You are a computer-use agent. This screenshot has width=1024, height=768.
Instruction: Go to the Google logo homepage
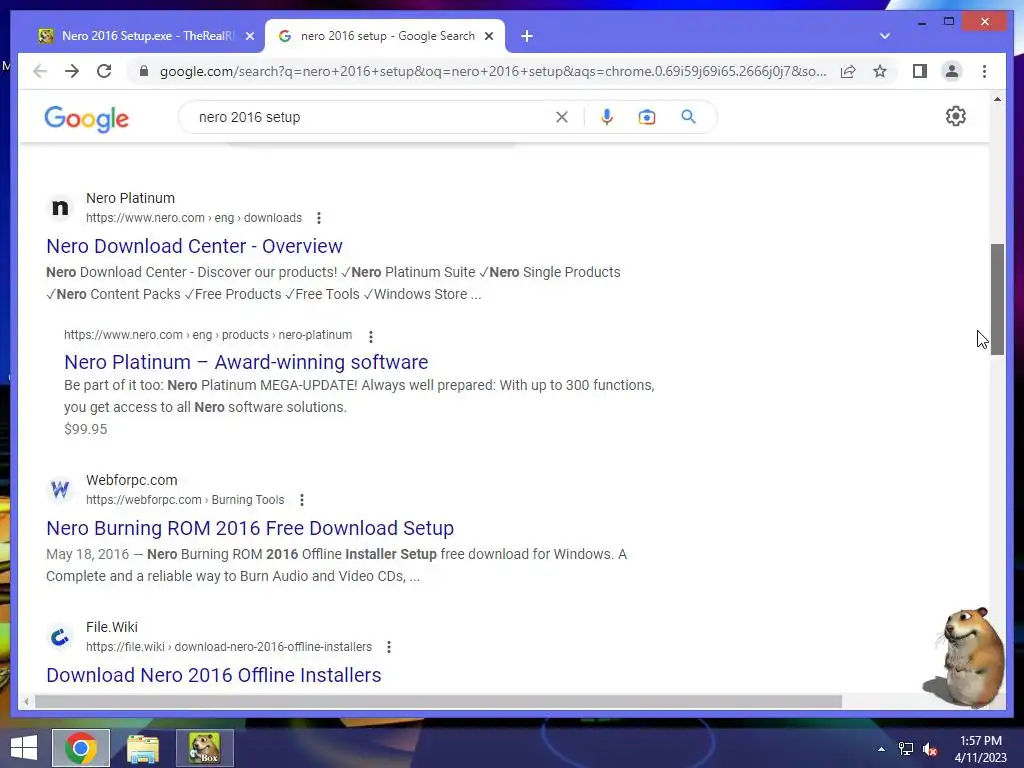(x=86, y=118)
